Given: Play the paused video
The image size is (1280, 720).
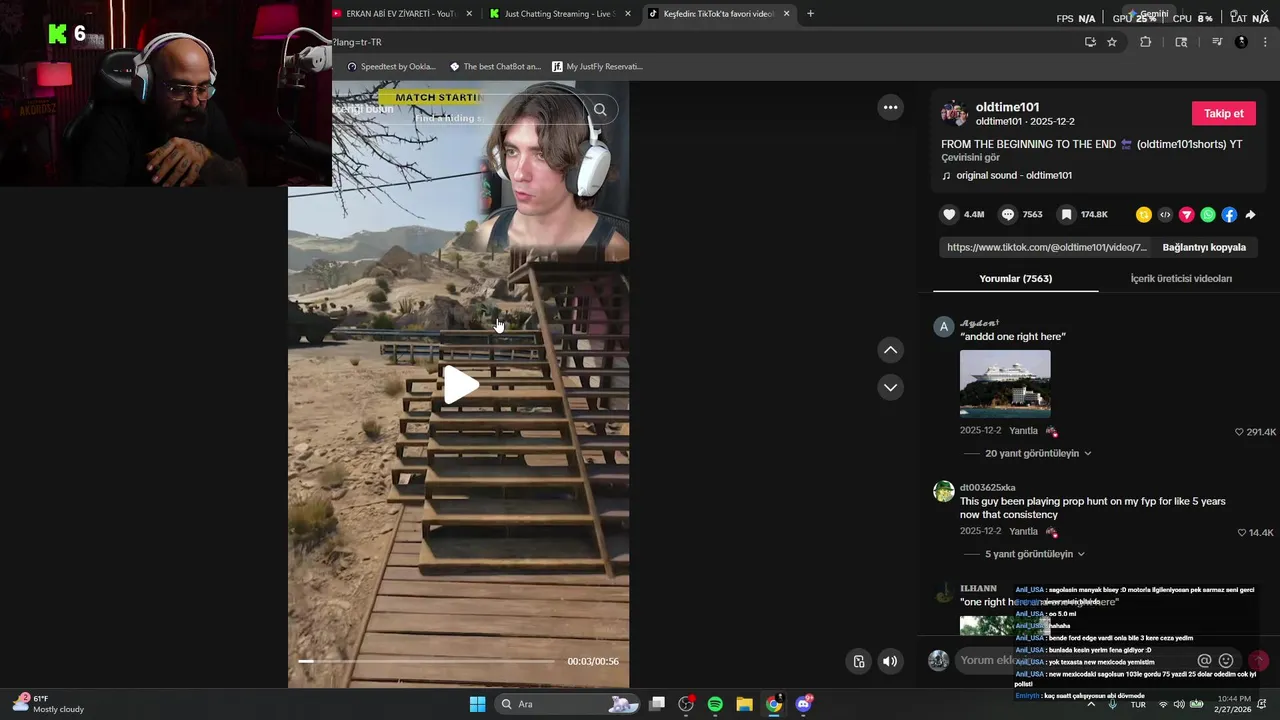Looking at the screenshot, I should point(459,385).
